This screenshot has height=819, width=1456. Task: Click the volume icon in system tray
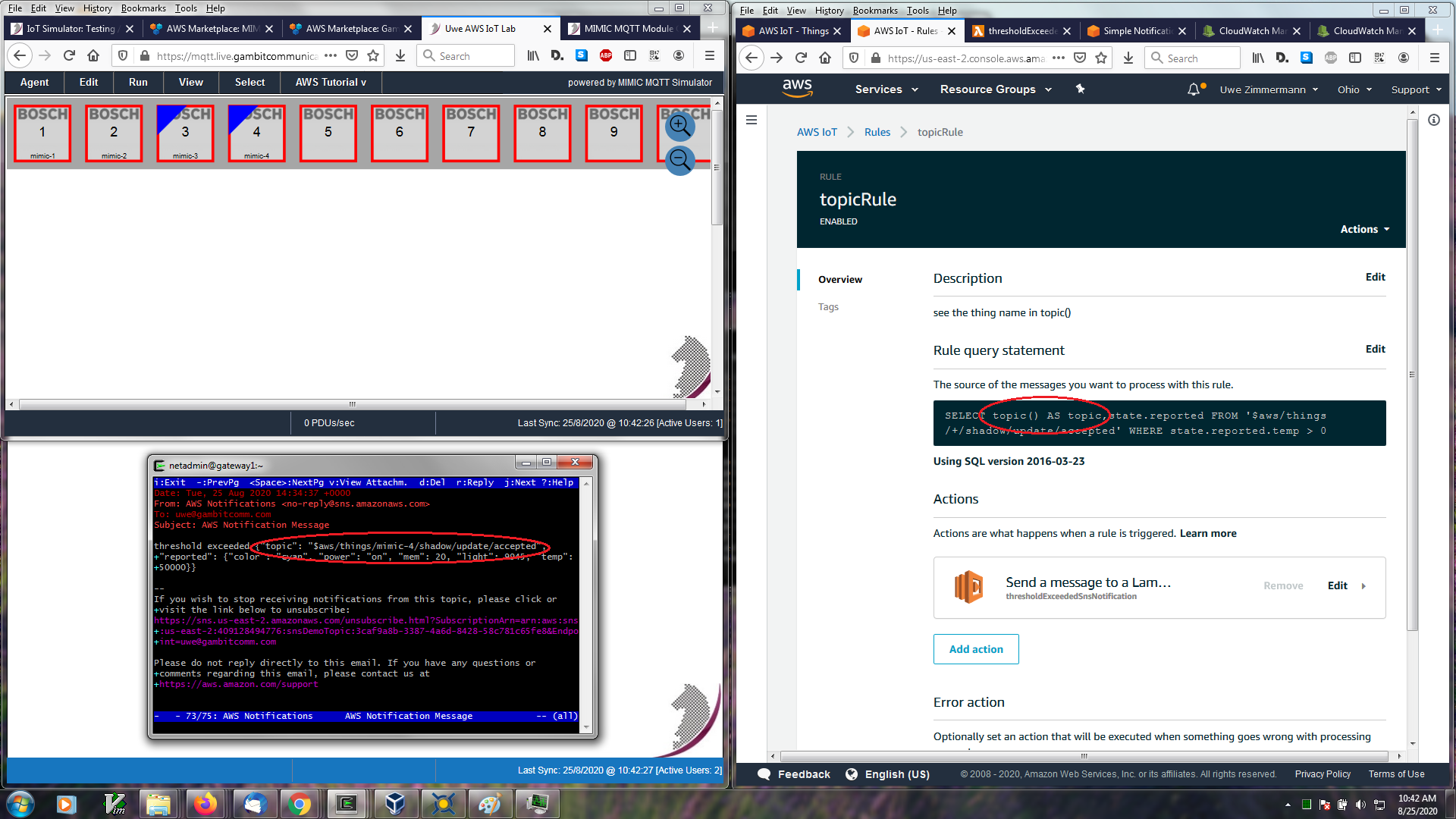pos(1360,805)
